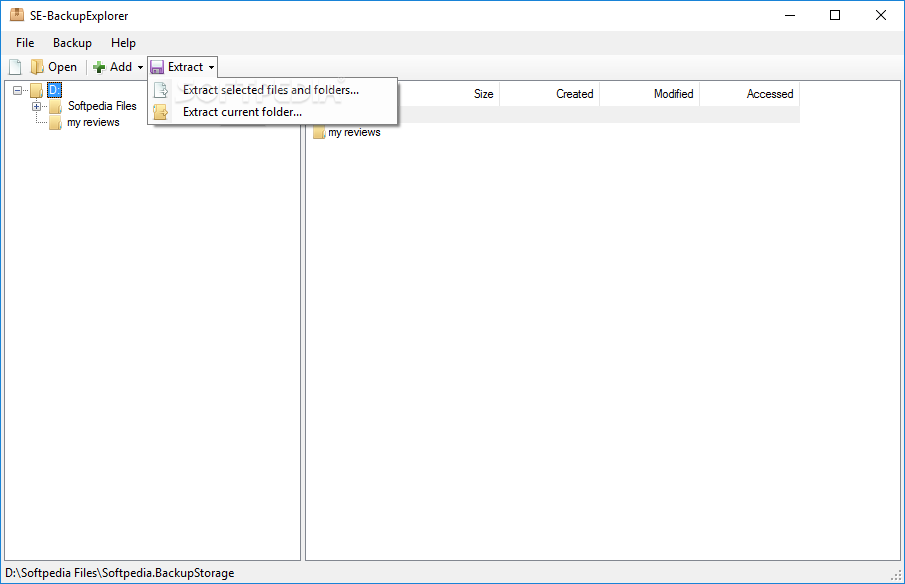This screenshot has width=905, height=584.
Task: Select Softpedia Files in the tree
Action: coord(102,106)
